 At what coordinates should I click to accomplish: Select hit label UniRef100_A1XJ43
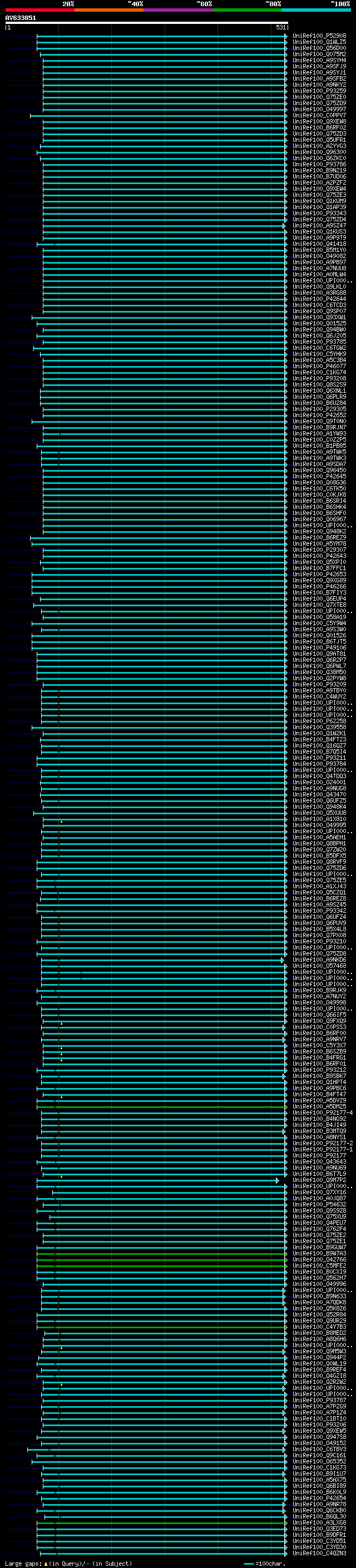point(319,886)
